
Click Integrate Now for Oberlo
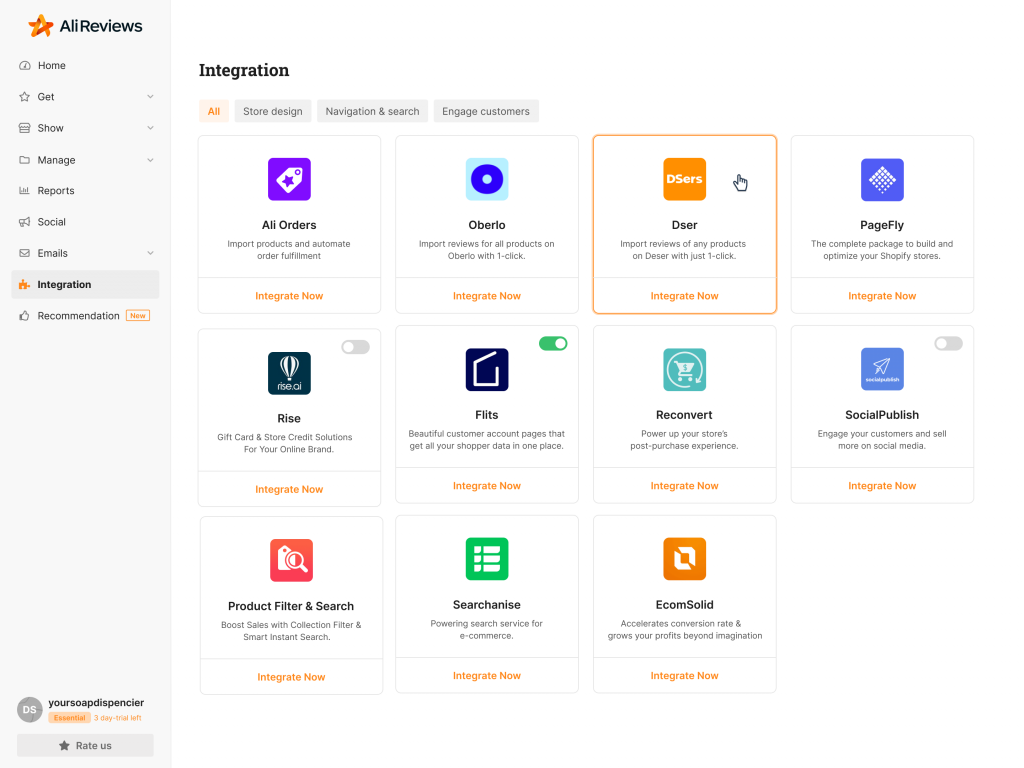pos(487,296)
